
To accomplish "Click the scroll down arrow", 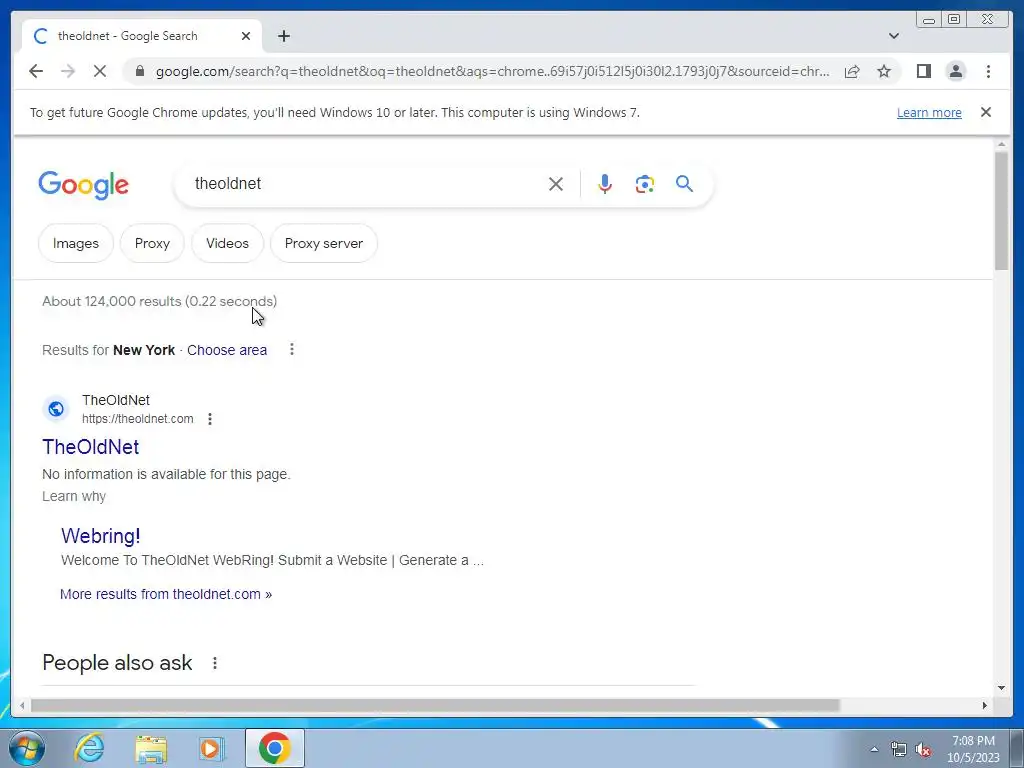I will [1001, 687].
